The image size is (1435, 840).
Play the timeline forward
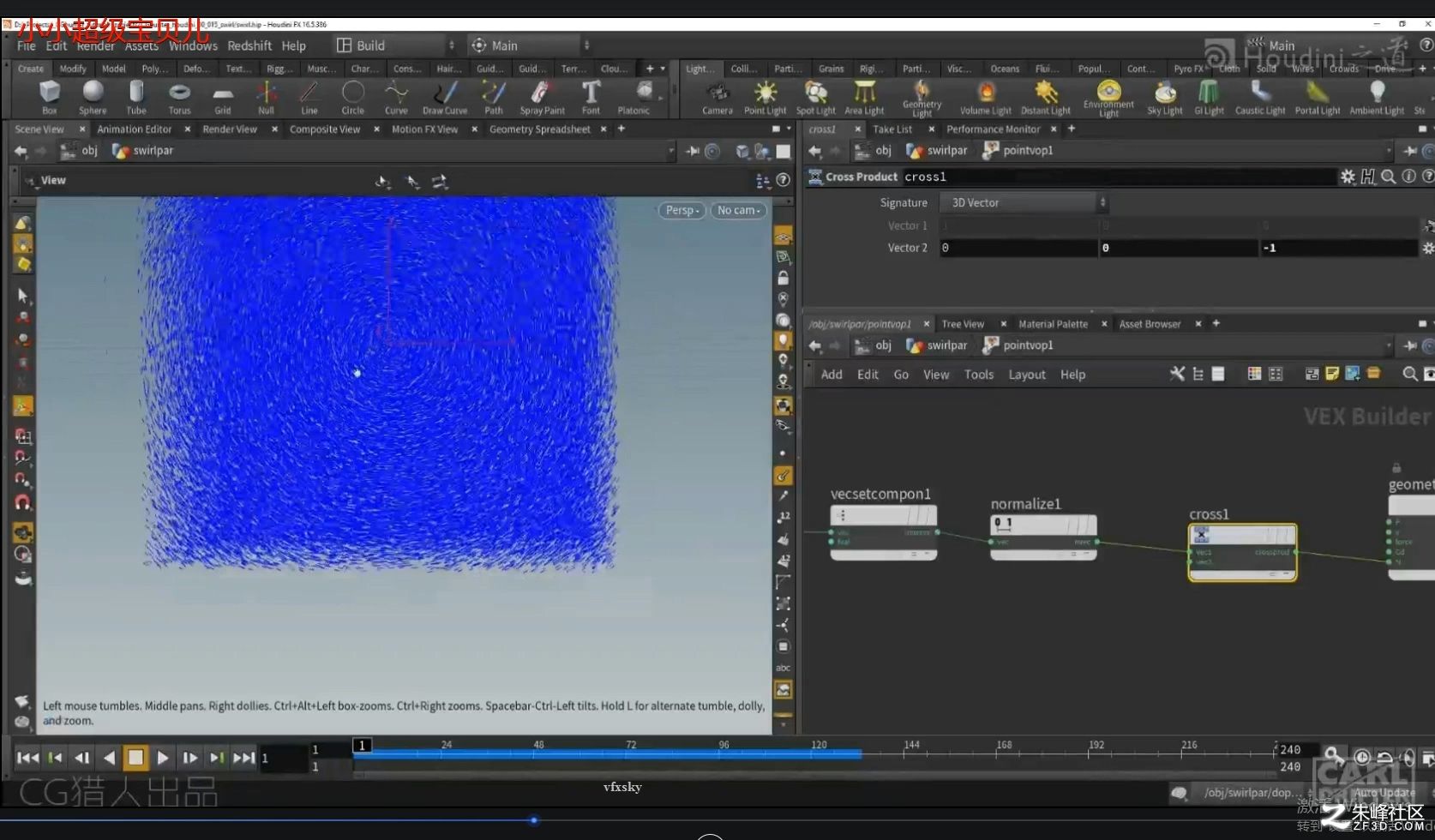(x=162, y=758)
